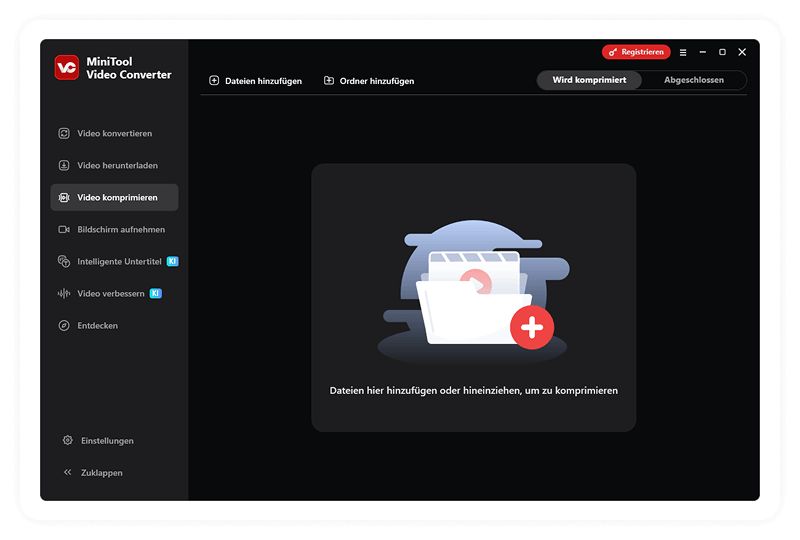
Task: Go to Bildschirm aufnehmen
Action: tap(114, 230)
